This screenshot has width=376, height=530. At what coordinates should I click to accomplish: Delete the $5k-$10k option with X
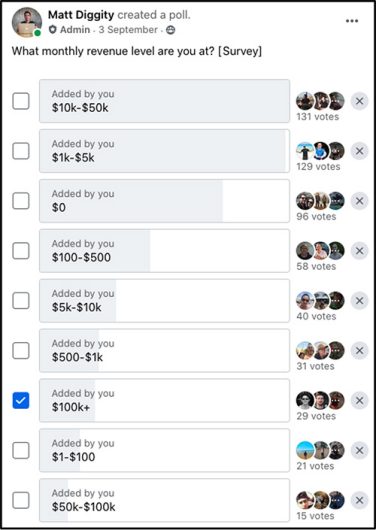coord(359,300)
